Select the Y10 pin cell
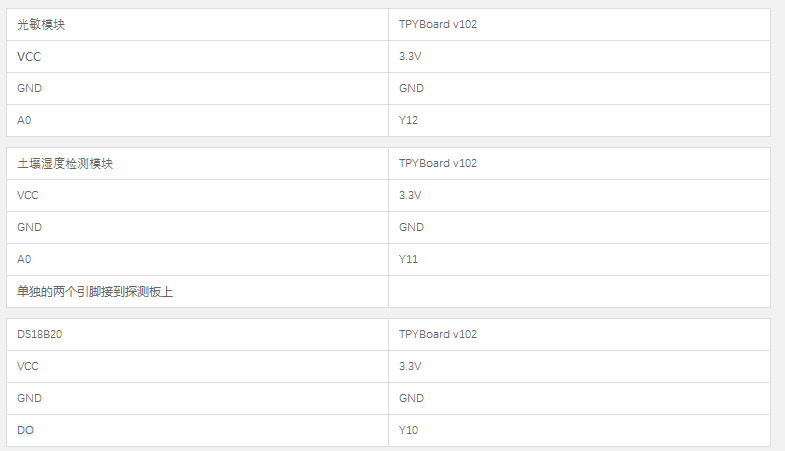The height and width of the screenshot is (451, 785). tap(579, 430)
